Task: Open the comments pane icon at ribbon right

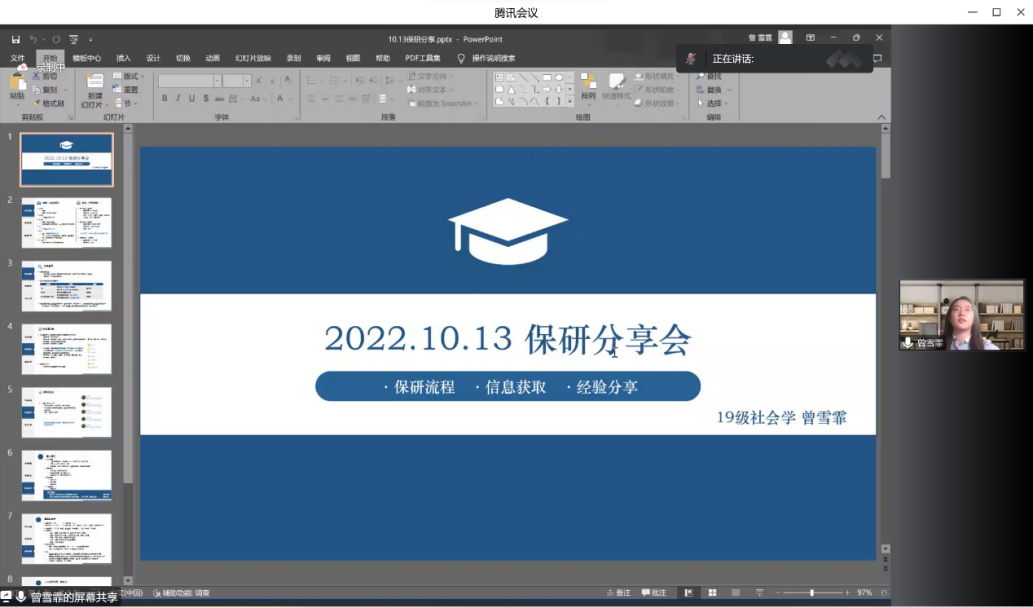Action: [x=877, y=58]
